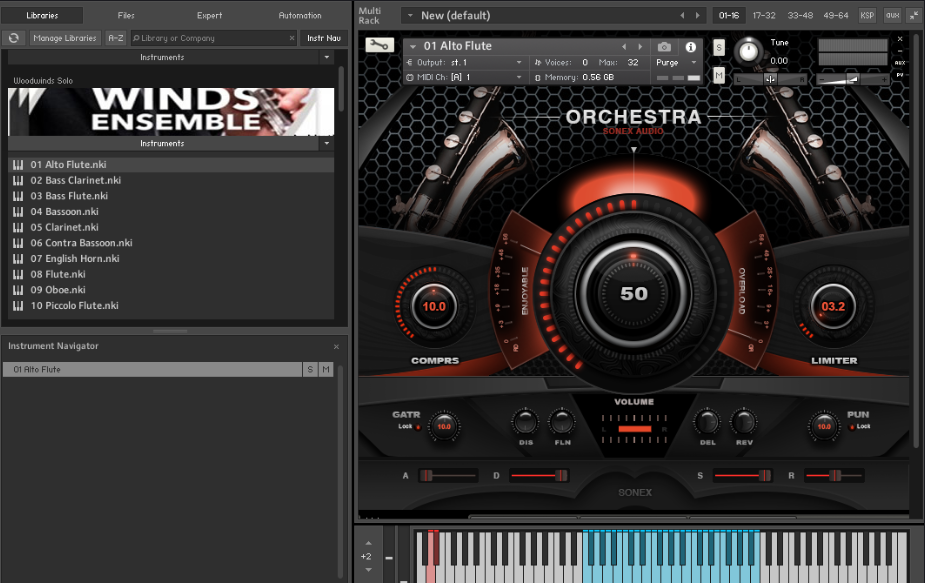Click the piano-keys icon of 09 Oboe.nki
Viewport: 925px width, 583px height.
pos(18,290)
